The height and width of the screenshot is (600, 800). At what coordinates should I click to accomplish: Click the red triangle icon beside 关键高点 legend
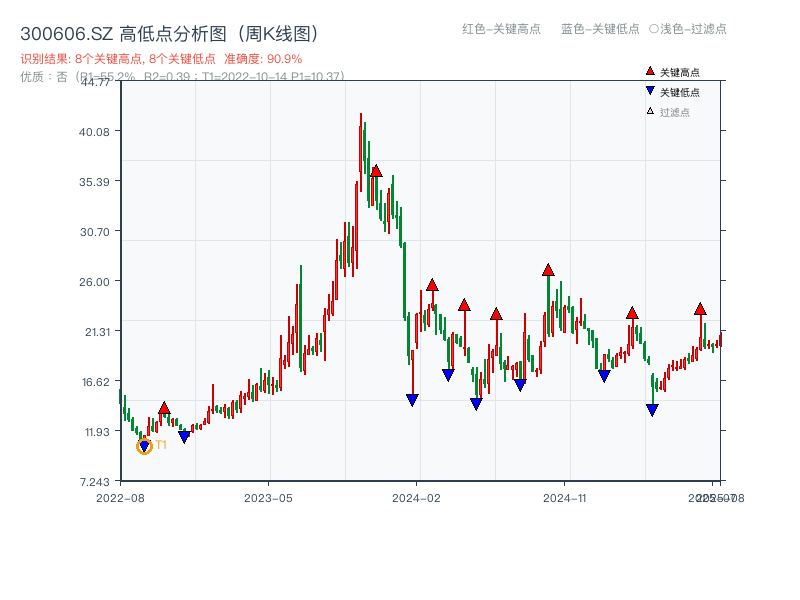point(650,71)
